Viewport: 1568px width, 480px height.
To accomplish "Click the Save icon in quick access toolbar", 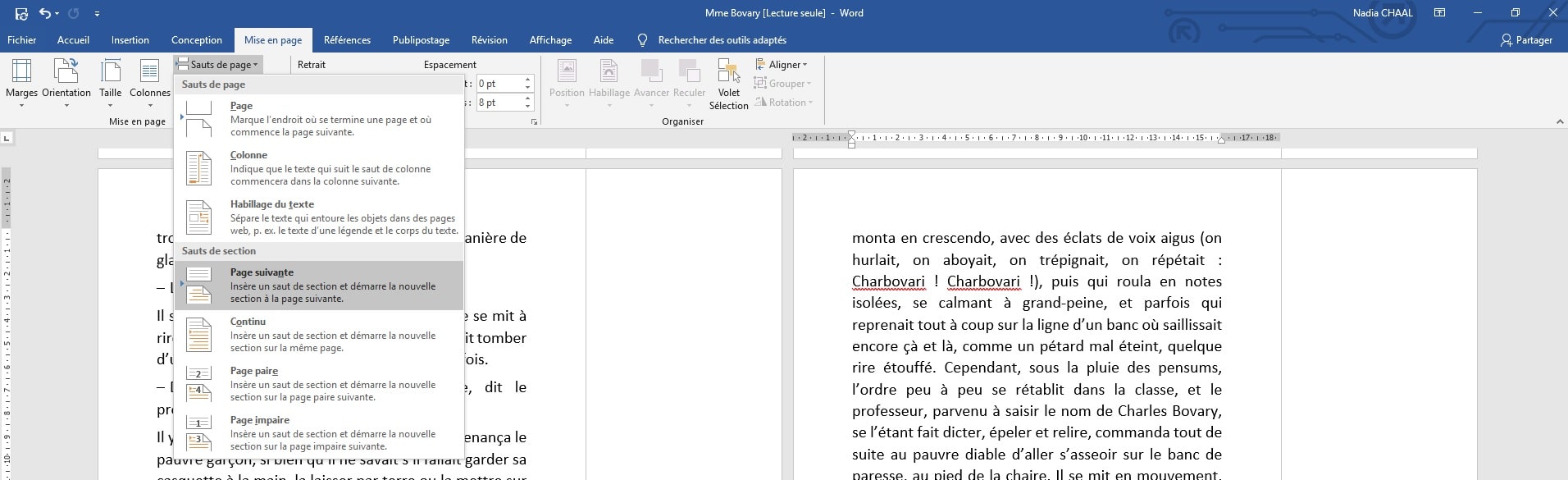I will [x=21, y=13].
